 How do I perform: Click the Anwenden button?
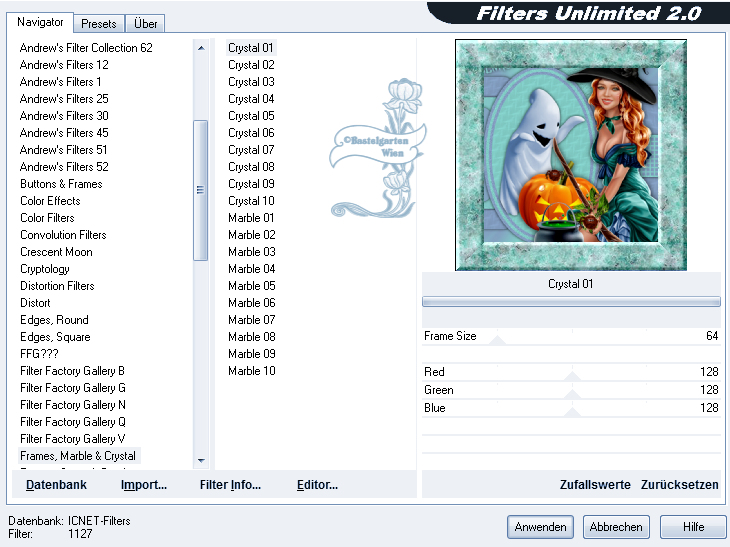(x=540, y=527)
